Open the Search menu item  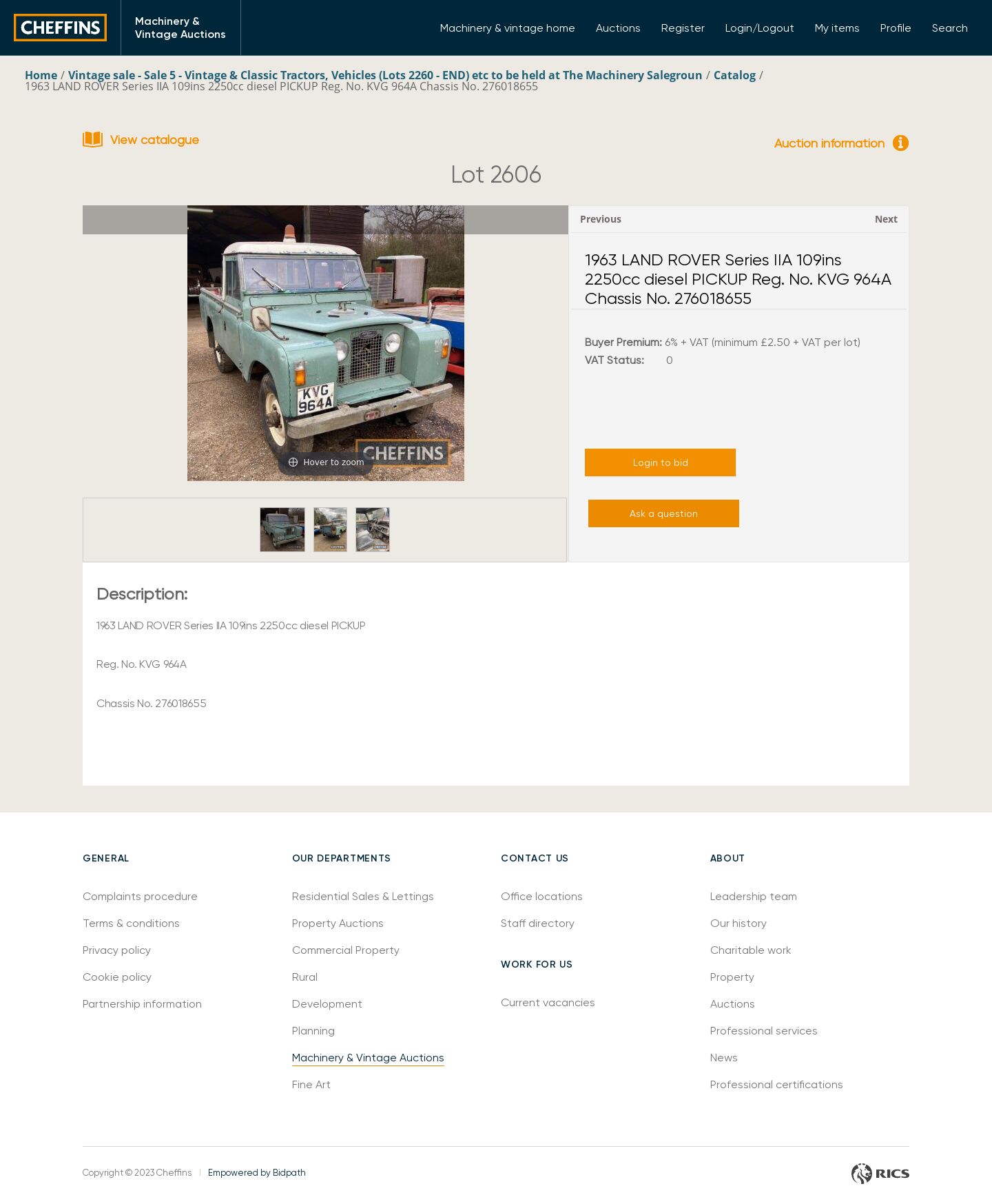(x=949, y=28)
